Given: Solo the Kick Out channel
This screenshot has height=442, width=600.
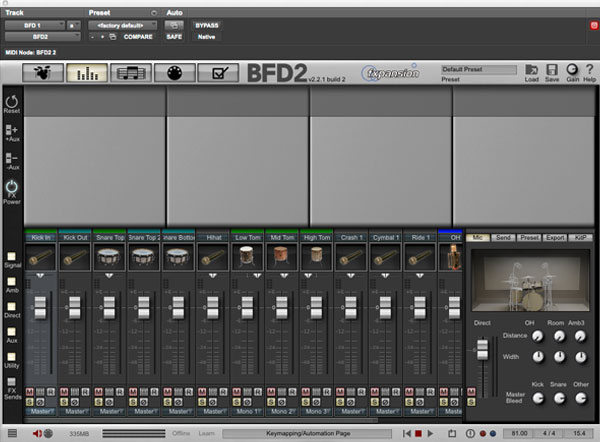Looking at the screenshot, I should click(64, 402).
